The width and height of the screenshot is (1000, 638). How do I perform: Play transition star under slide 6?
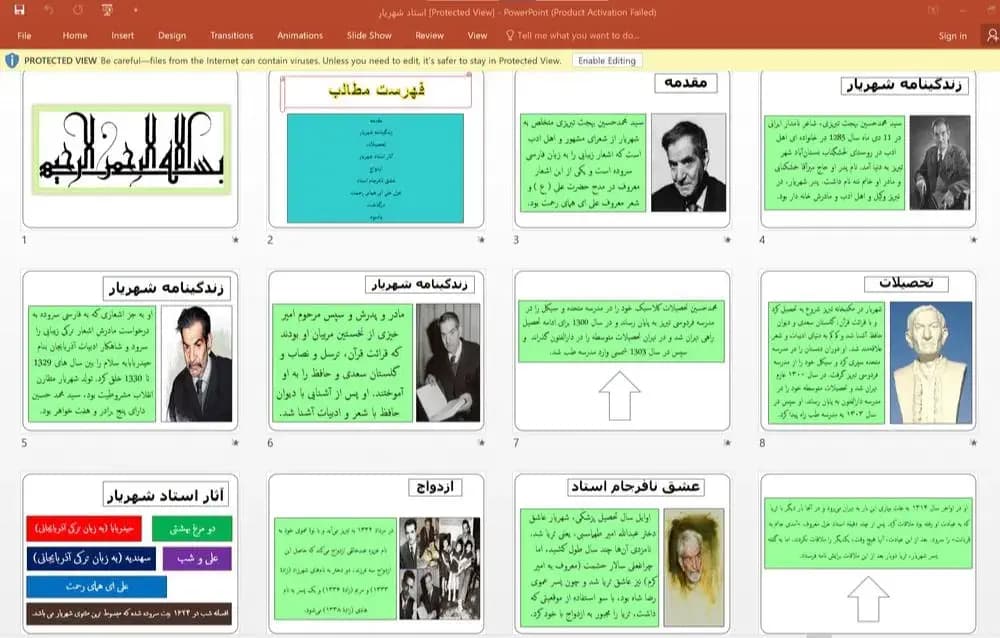coord(482,443)
